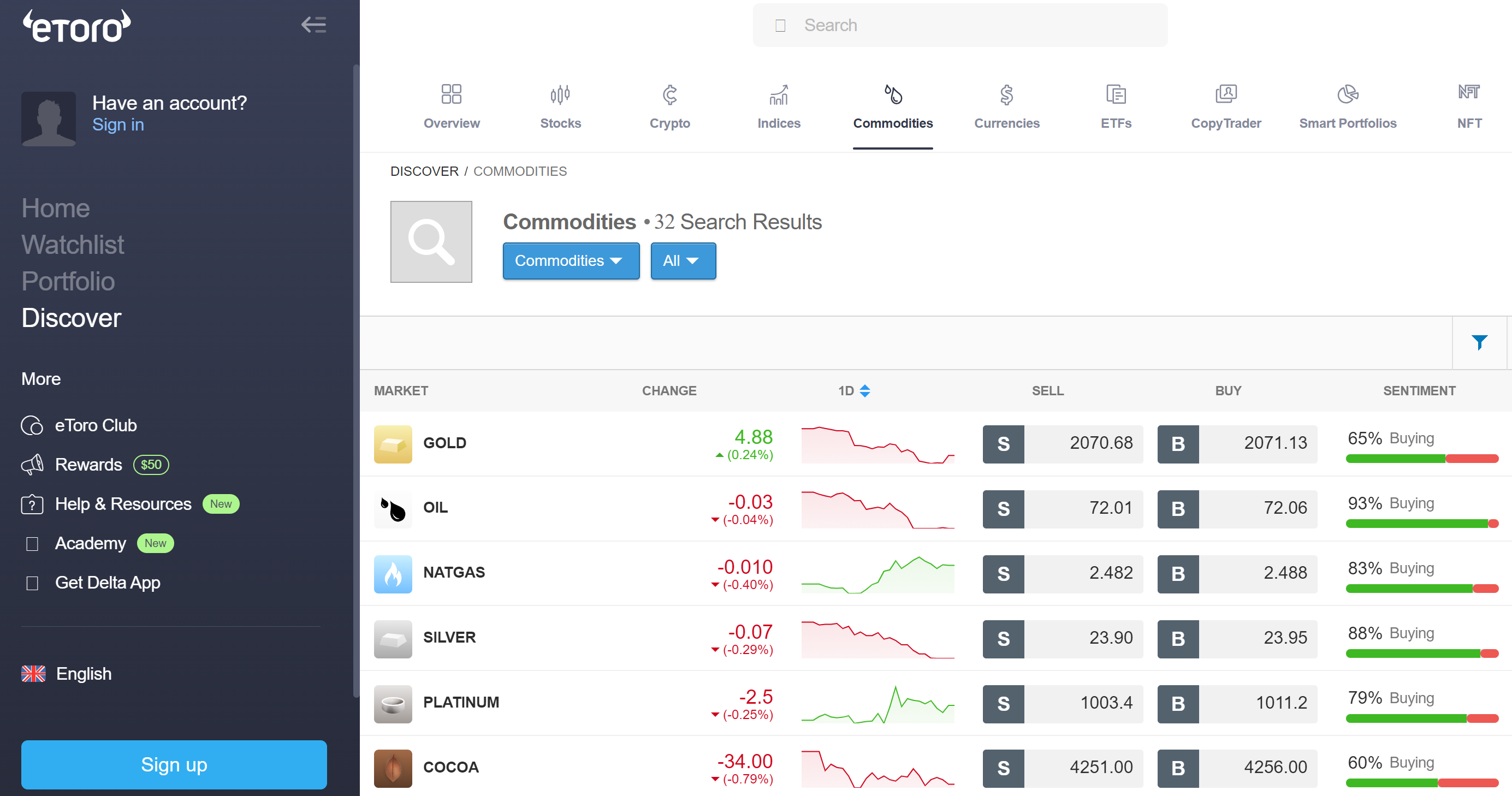Click the CHANGE column header
Image resolution: width=1512 pixels, height=796 pixels.
click(x=669, y=390)
